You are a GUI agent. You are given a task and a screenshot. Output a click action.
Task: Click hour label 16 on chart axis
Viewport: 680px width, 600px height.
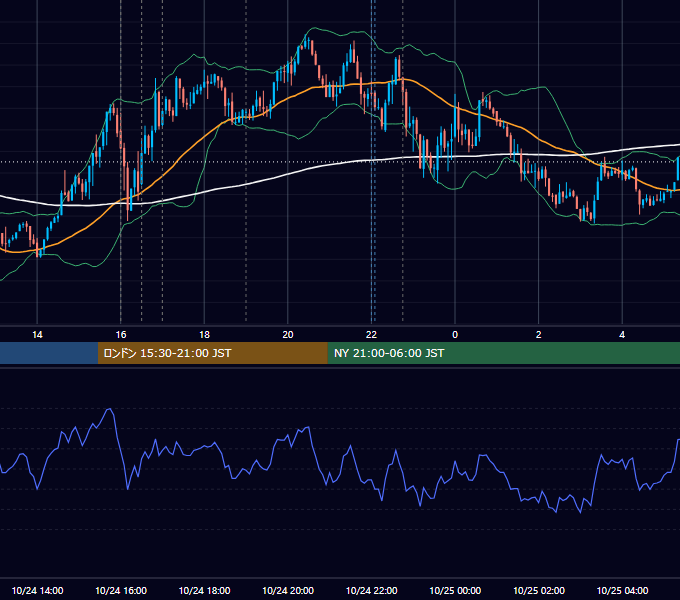121,335
